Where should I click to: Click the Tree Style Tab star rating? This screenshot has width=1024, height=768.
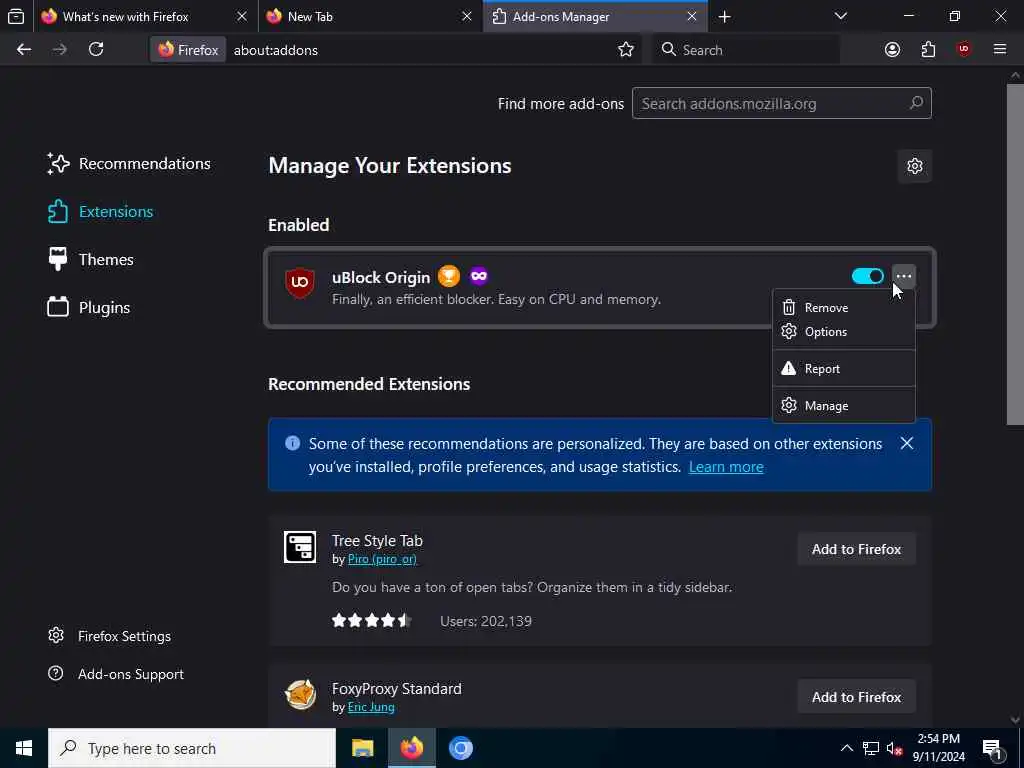pyautogui.click(x=371, y=620)
